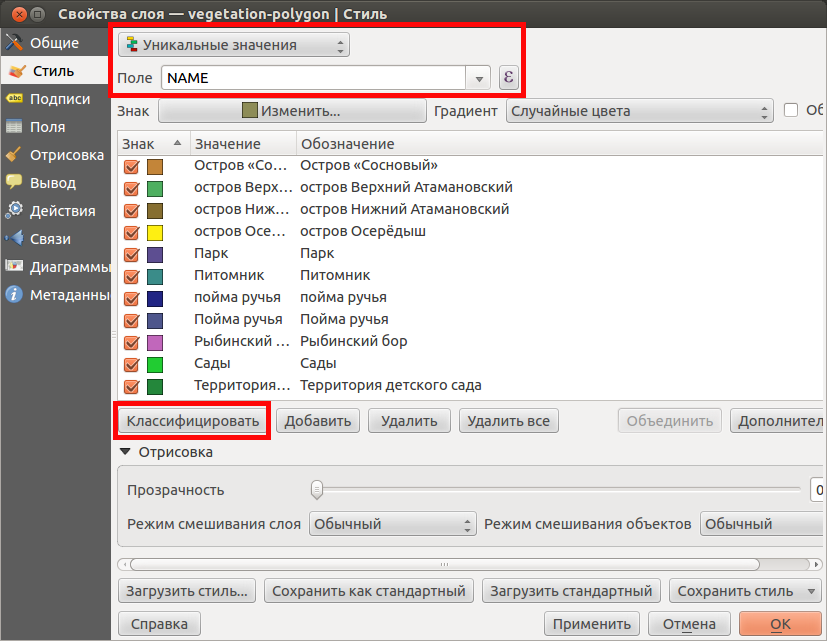
Task: Uncheck the Остров «Сосновый» category
Action: 131,167
